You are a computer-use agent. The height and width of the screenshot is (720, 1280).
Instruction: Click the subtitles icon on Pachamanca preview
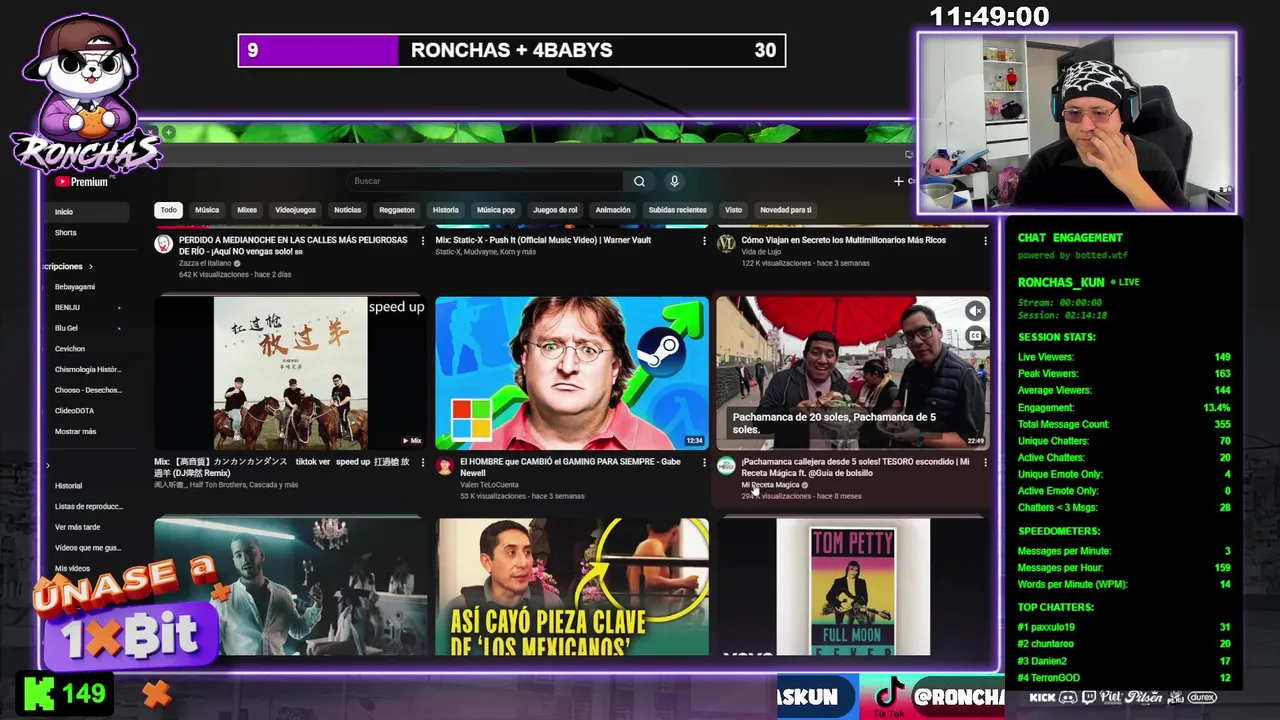pyautogui.click(x=975, y=336)
